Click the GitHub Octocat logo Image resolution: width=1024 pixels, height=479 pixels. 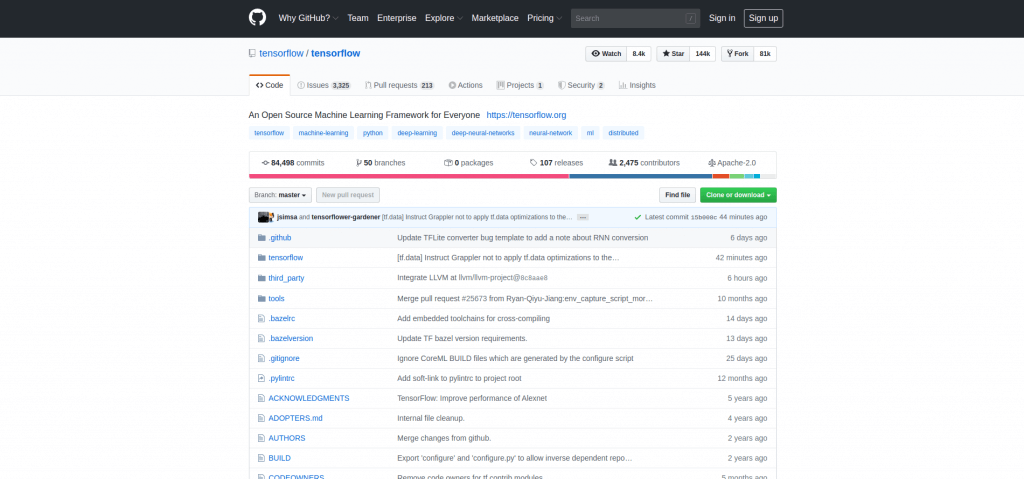pyautogui.click(x=257, y=18)
